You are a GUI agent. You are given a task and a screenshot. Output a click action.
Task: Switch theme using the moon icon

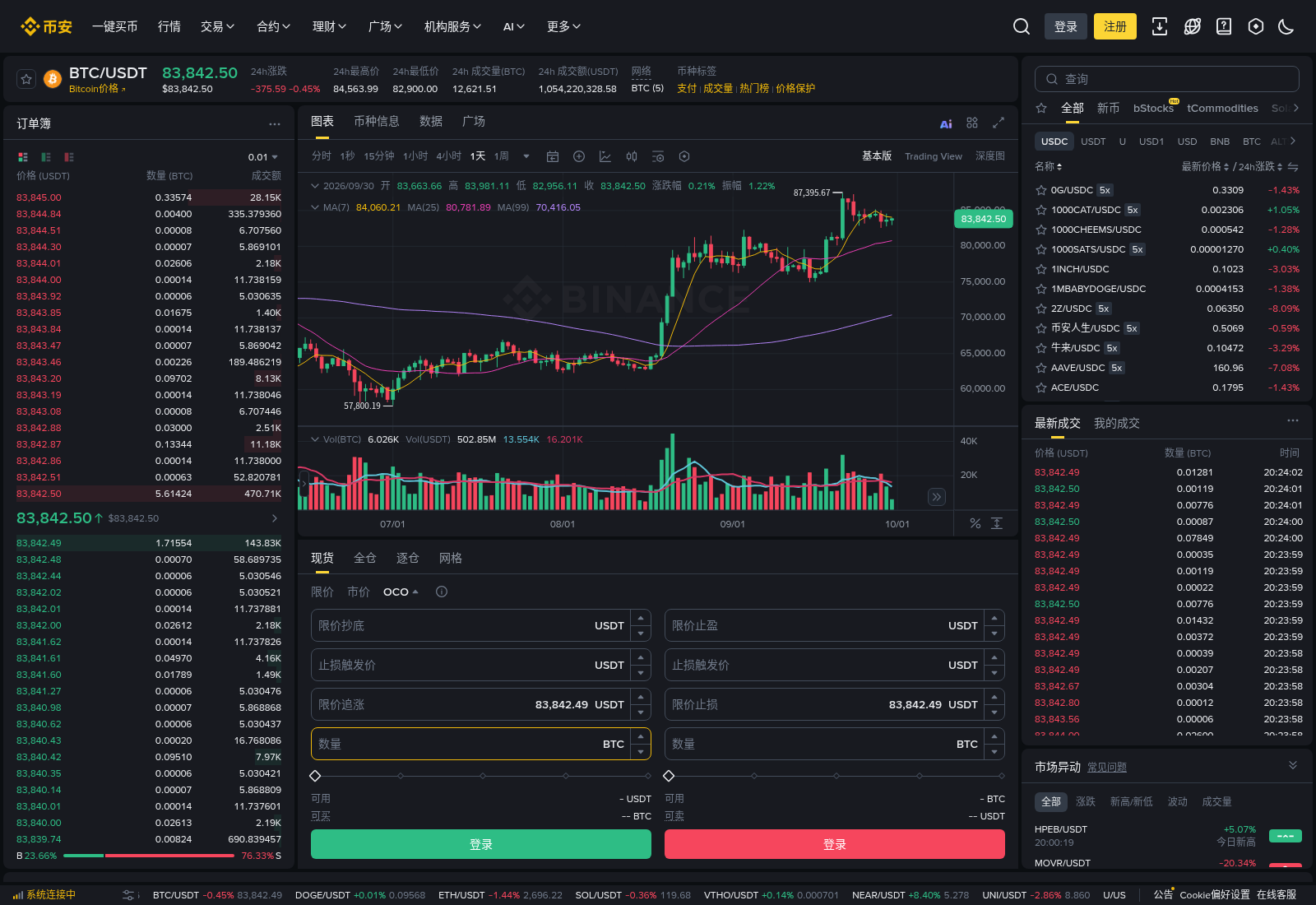pyautogui.click(x=1286, y=26)
